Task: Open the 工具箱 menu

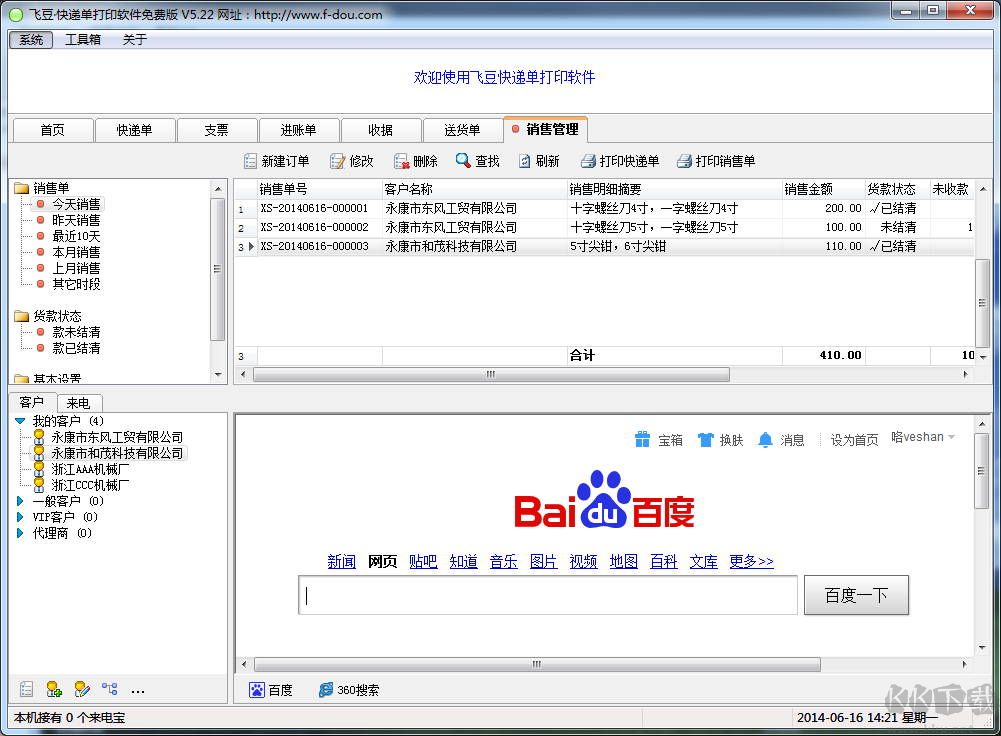Action: 83,40
